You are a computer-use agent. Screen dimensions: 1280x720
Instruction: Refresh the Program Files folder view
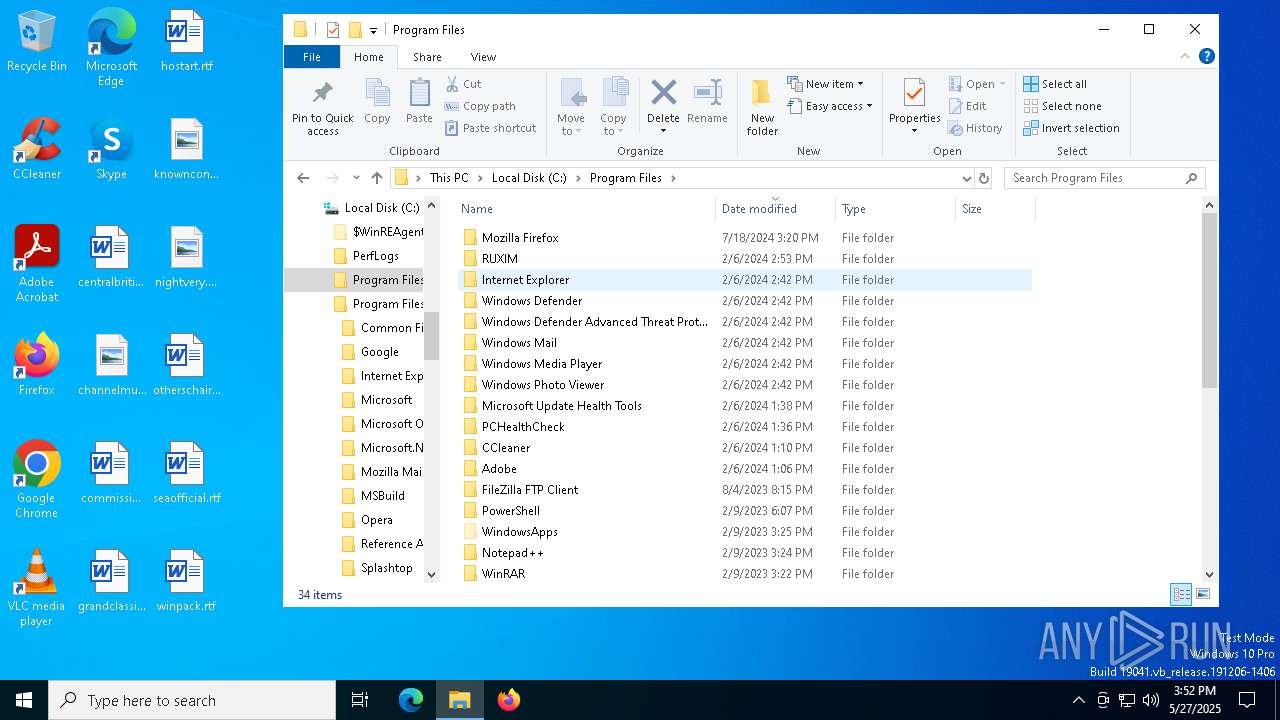pyautogui.click(x=984, y=178)
